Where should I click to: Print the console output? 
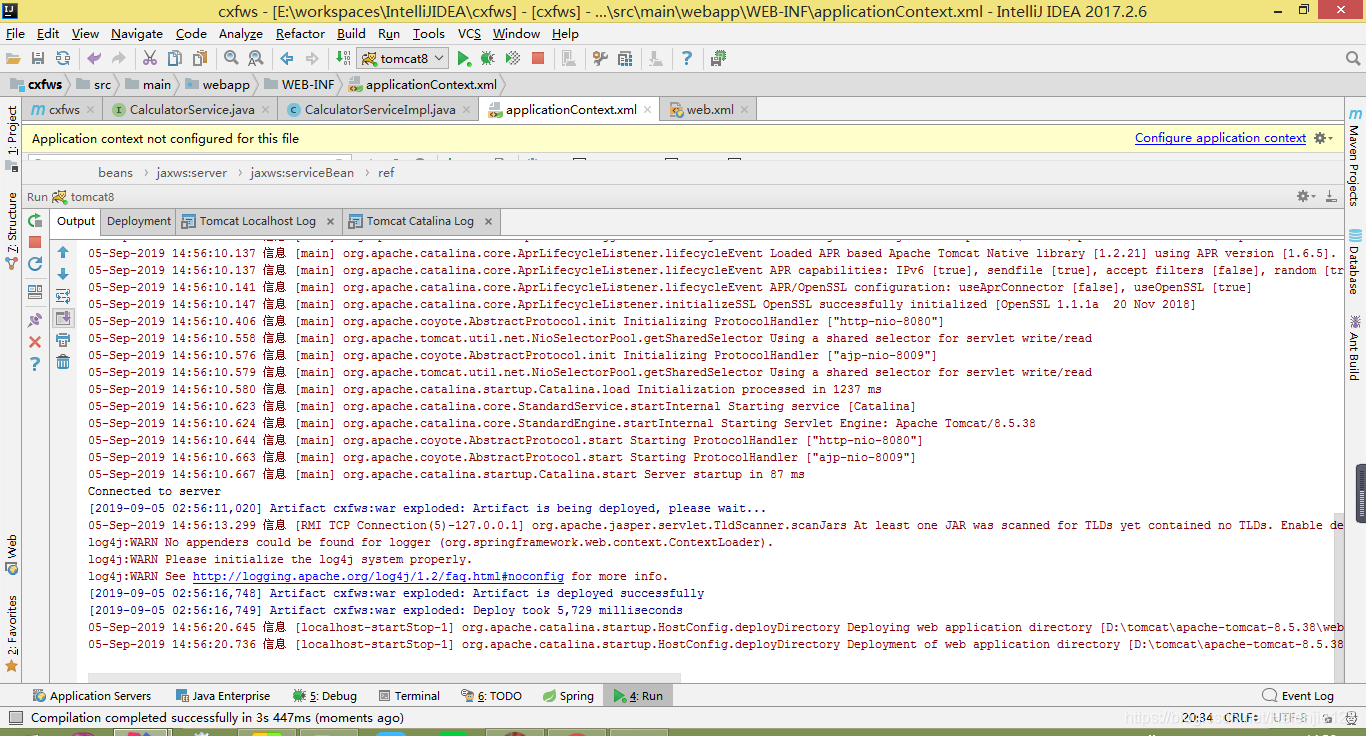coord(63,340)
